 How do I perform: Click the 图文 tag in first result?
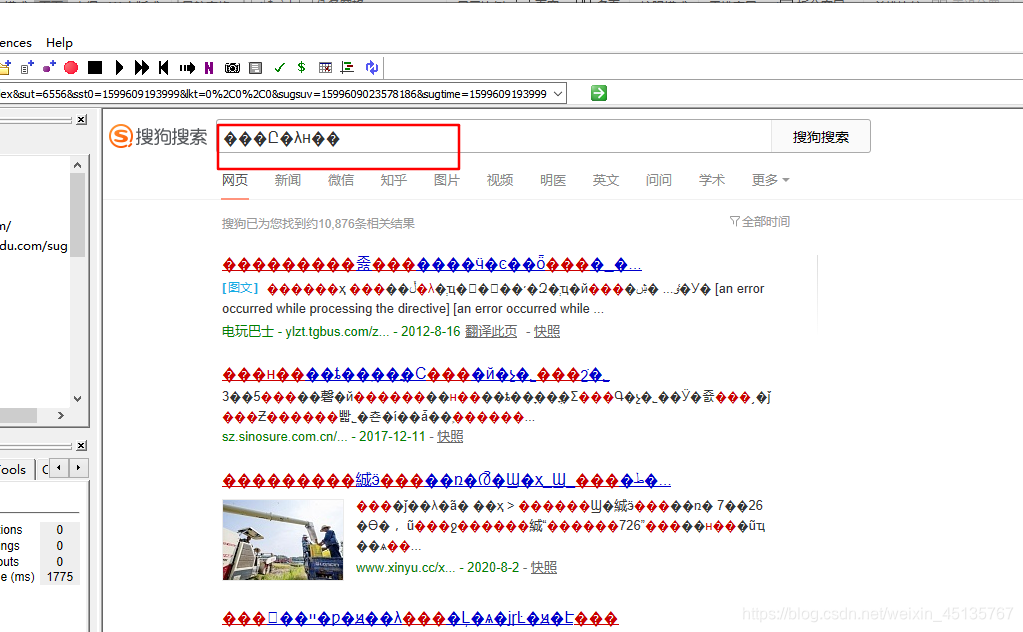[x=240, y=288]
